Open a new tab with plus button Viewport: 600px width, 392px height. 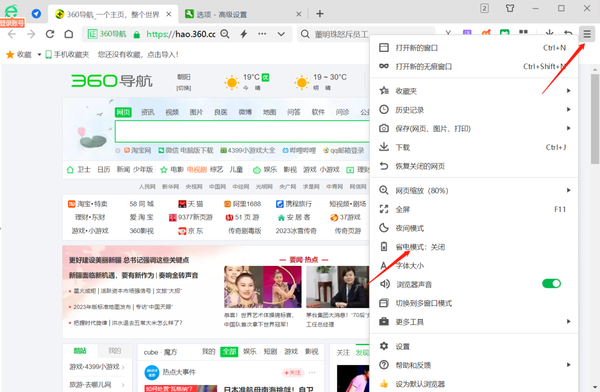click(320, 14)
